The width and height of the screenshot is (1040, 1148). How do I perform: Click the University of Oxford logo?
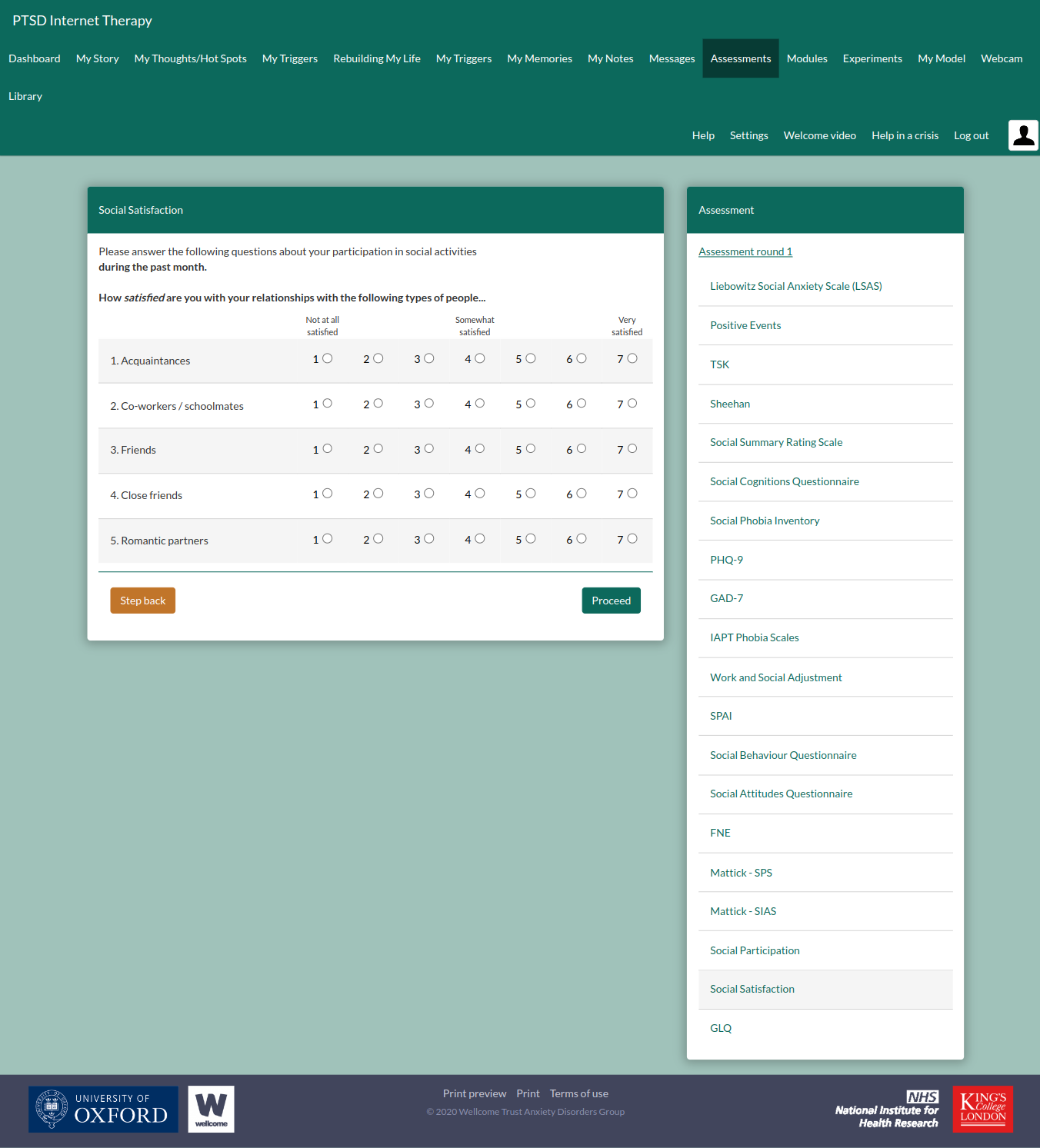tap(103, 1109)
